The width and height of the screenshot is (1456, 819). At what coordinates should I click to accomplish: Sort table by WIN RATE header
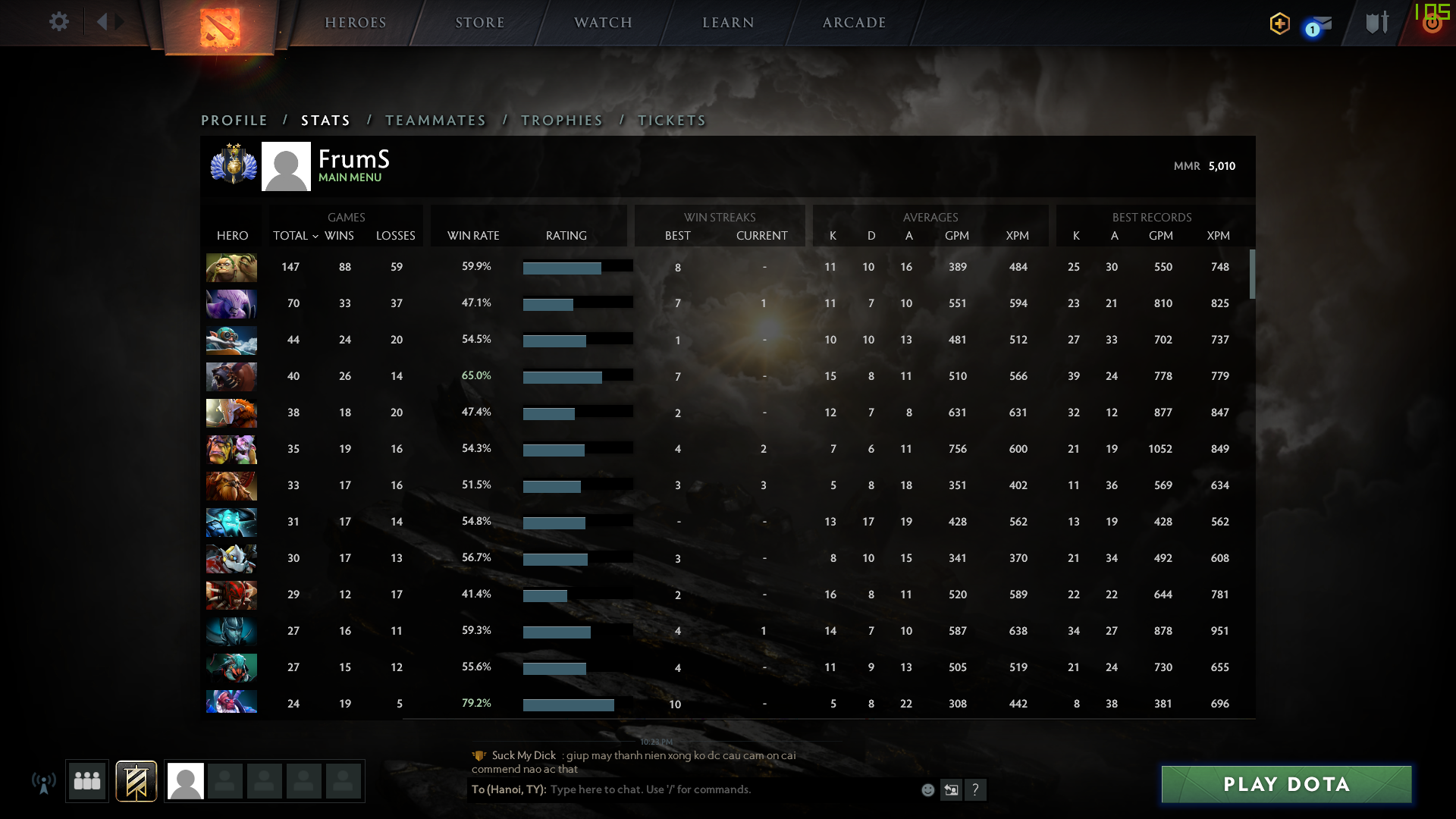click(x=473, y=236)
